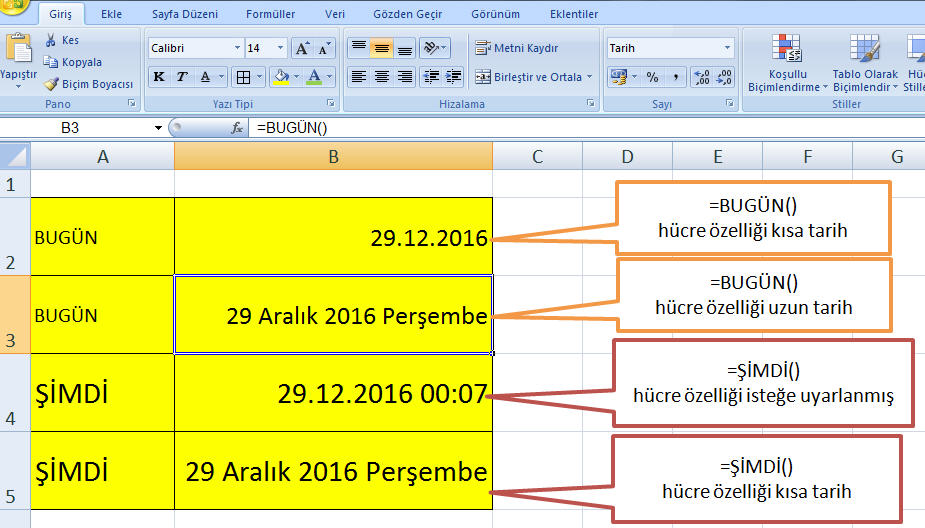
Task: Open the Pano clipboard dialog launcher
Action: tap(132, 103)
